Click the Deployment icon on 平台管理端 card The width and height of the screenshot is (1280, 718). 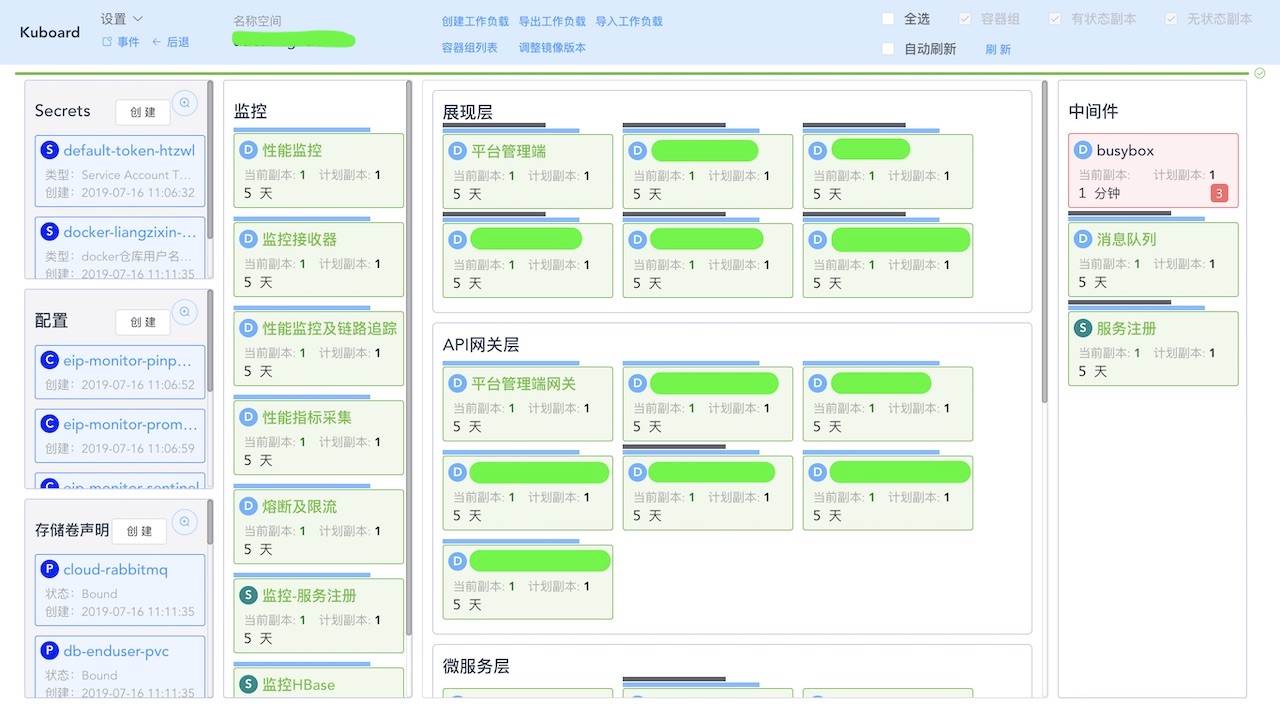click(x=457, y=150)
